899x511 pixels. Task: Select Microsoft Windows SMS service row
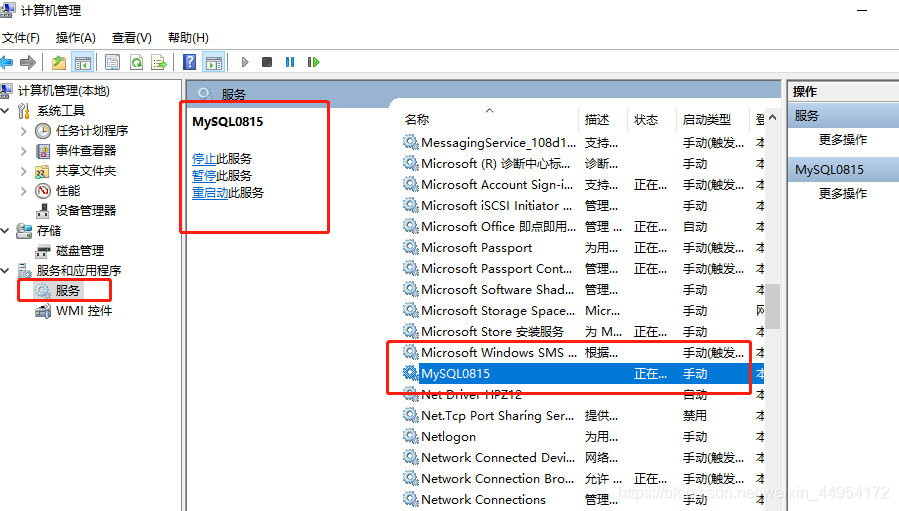[583, 353]
